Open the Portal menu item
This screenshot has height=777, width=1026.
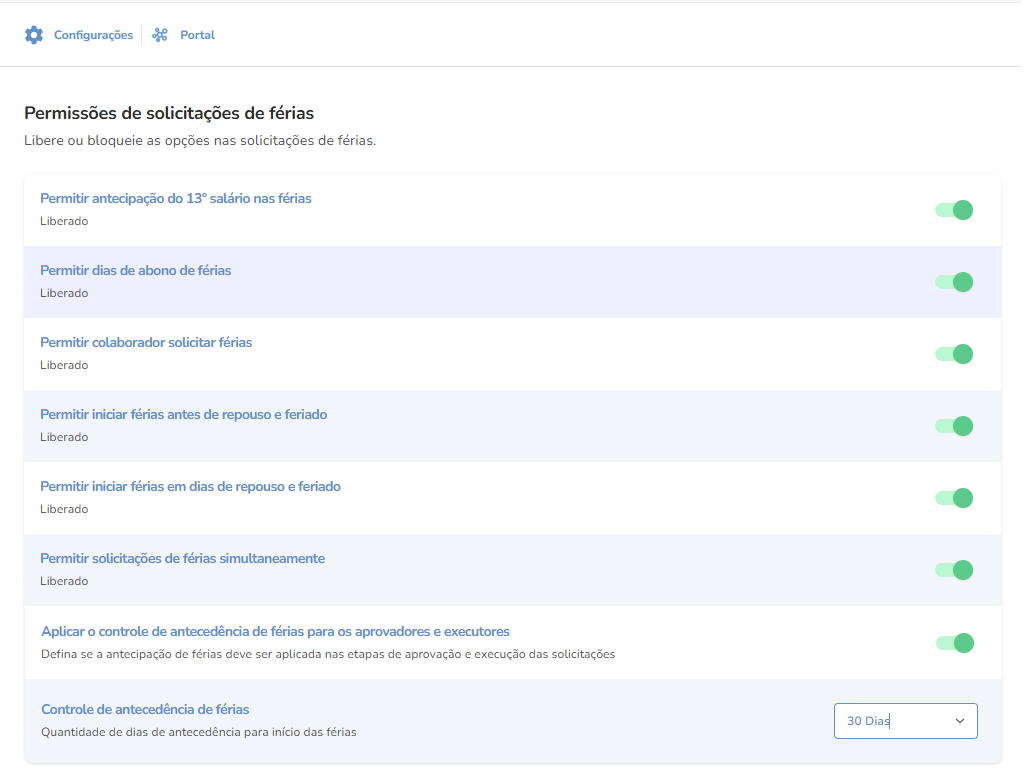197,35
